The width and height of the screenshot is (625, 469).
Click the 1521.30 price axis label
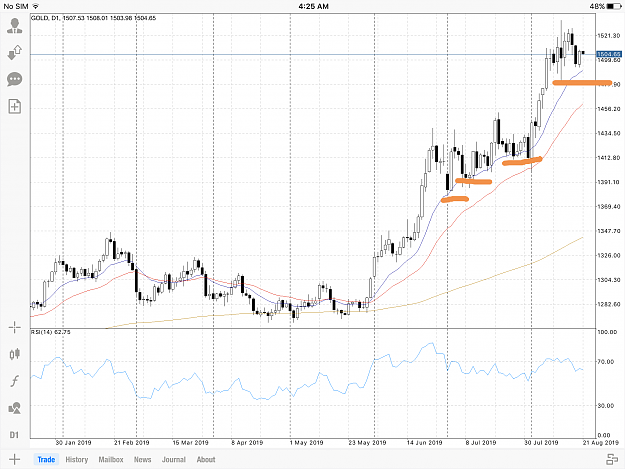(609, 35)
